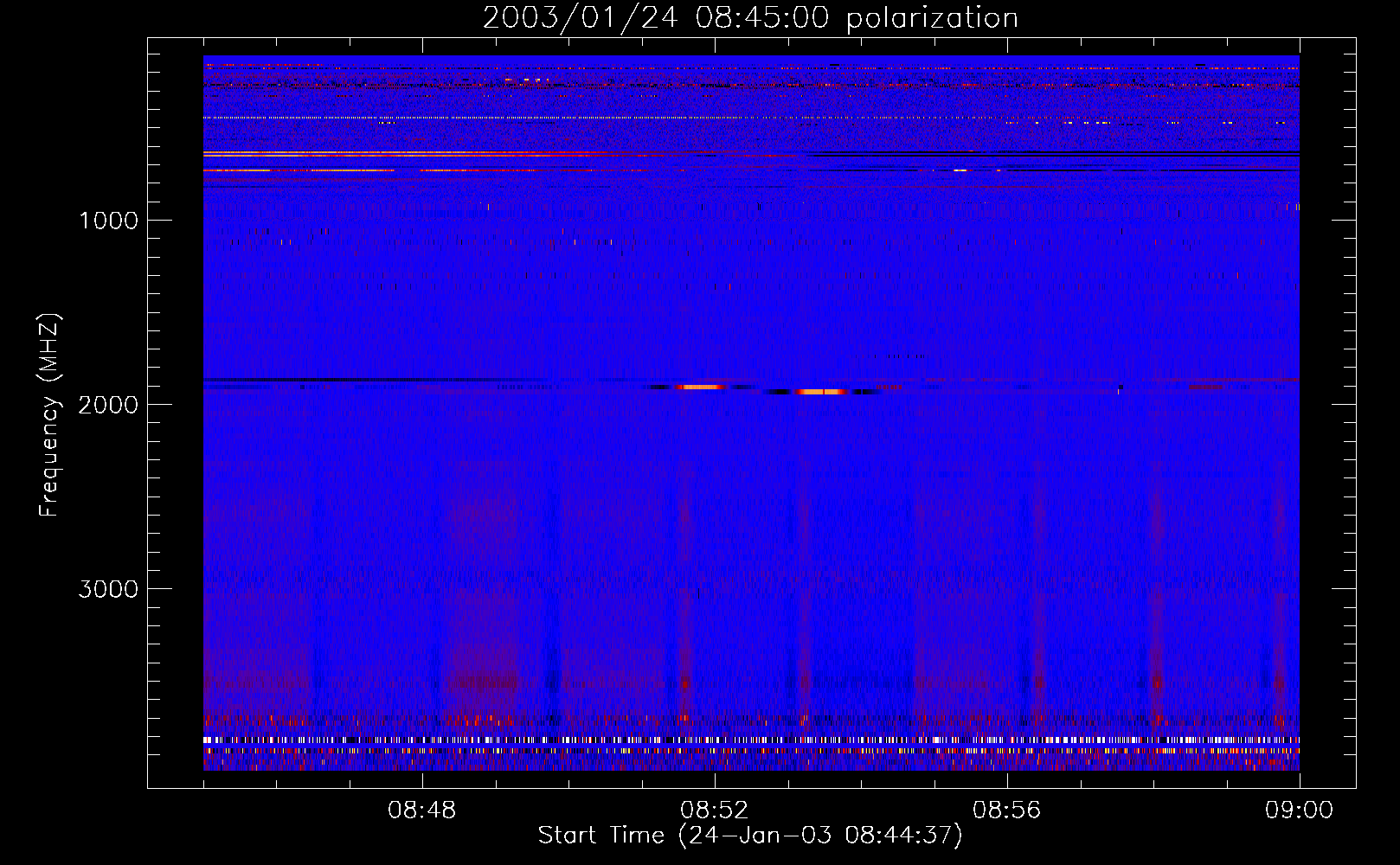This screenshot has height=865, width=1400.
Task: Click the 3000 frequency tick label
Action: coord(108,589)
